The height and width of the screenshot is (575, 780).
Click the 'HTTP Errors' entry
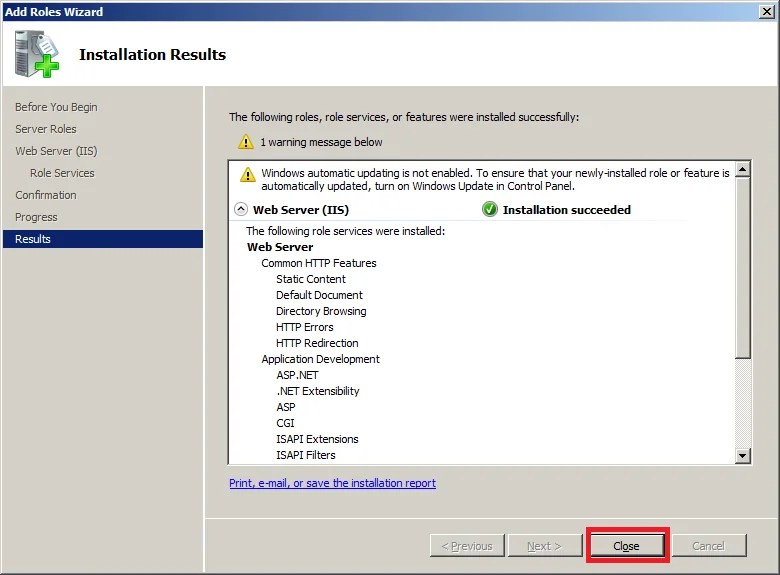tap(305, 327)
